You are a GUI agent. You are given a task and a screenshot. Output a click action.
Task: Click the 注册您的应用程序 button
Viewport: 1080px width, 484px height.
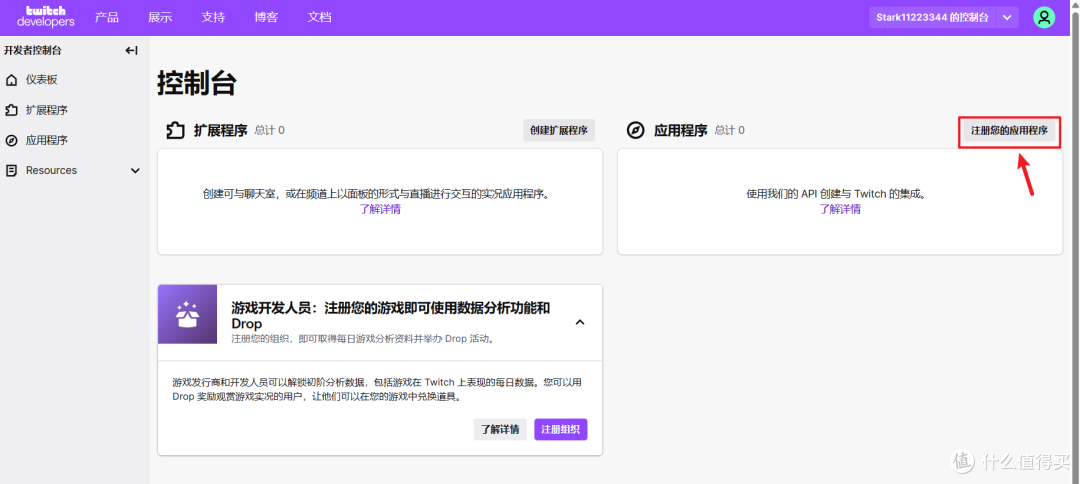[x=1009, y=130]
